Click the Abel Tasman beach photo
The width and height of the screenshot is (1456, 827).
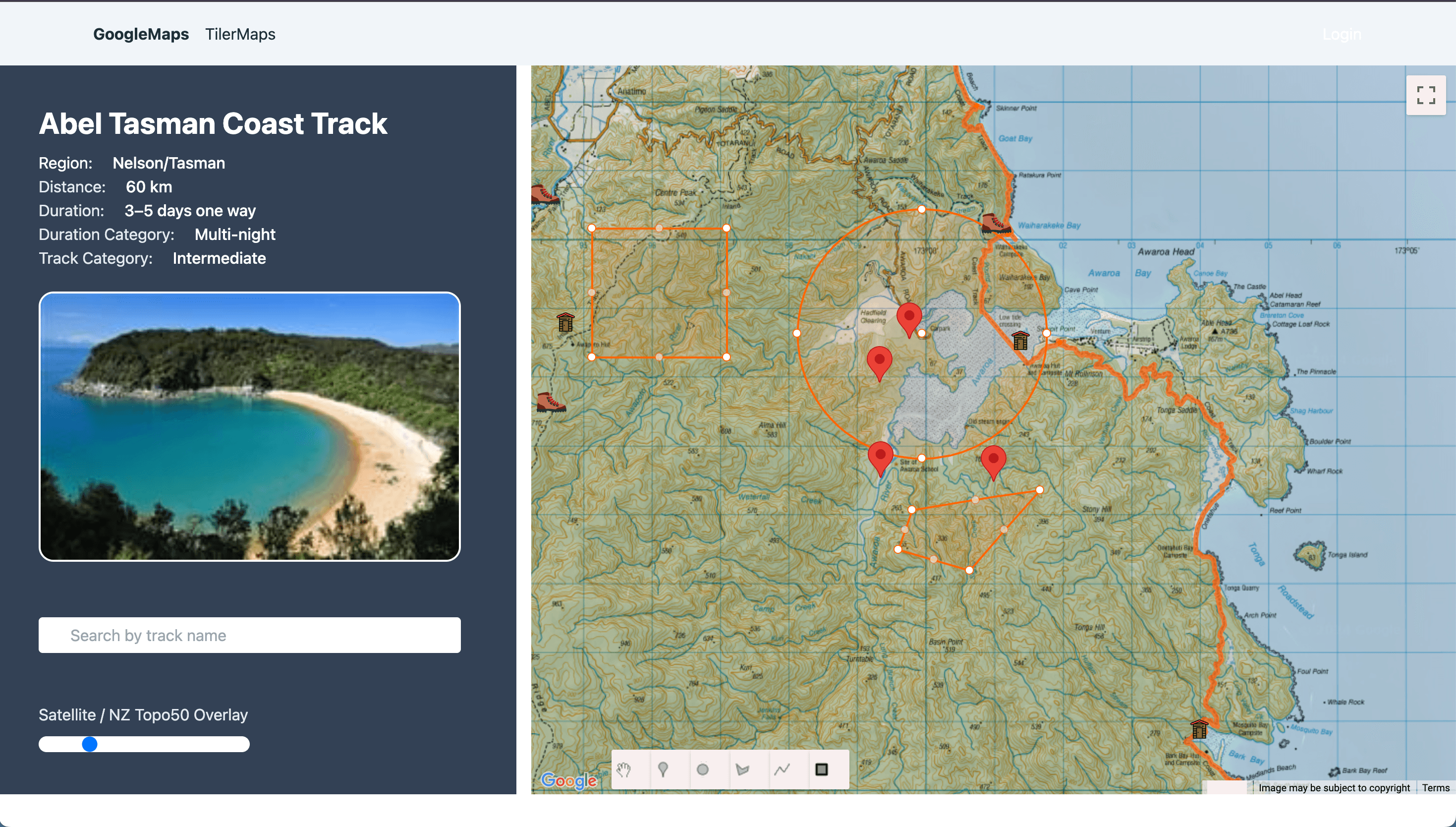[250, 426]
